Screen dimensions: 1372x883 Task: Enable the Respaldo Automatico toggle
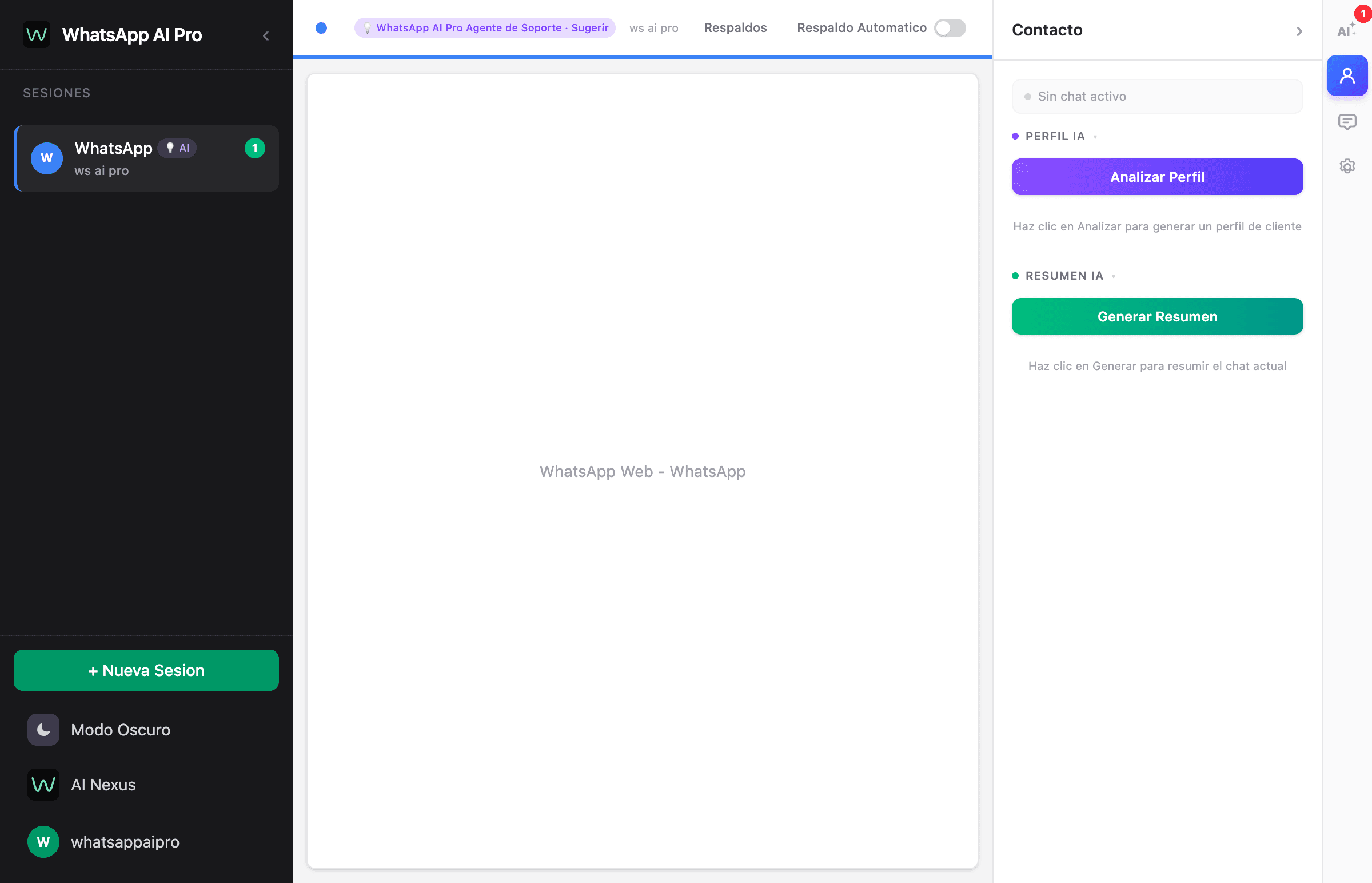949,28
